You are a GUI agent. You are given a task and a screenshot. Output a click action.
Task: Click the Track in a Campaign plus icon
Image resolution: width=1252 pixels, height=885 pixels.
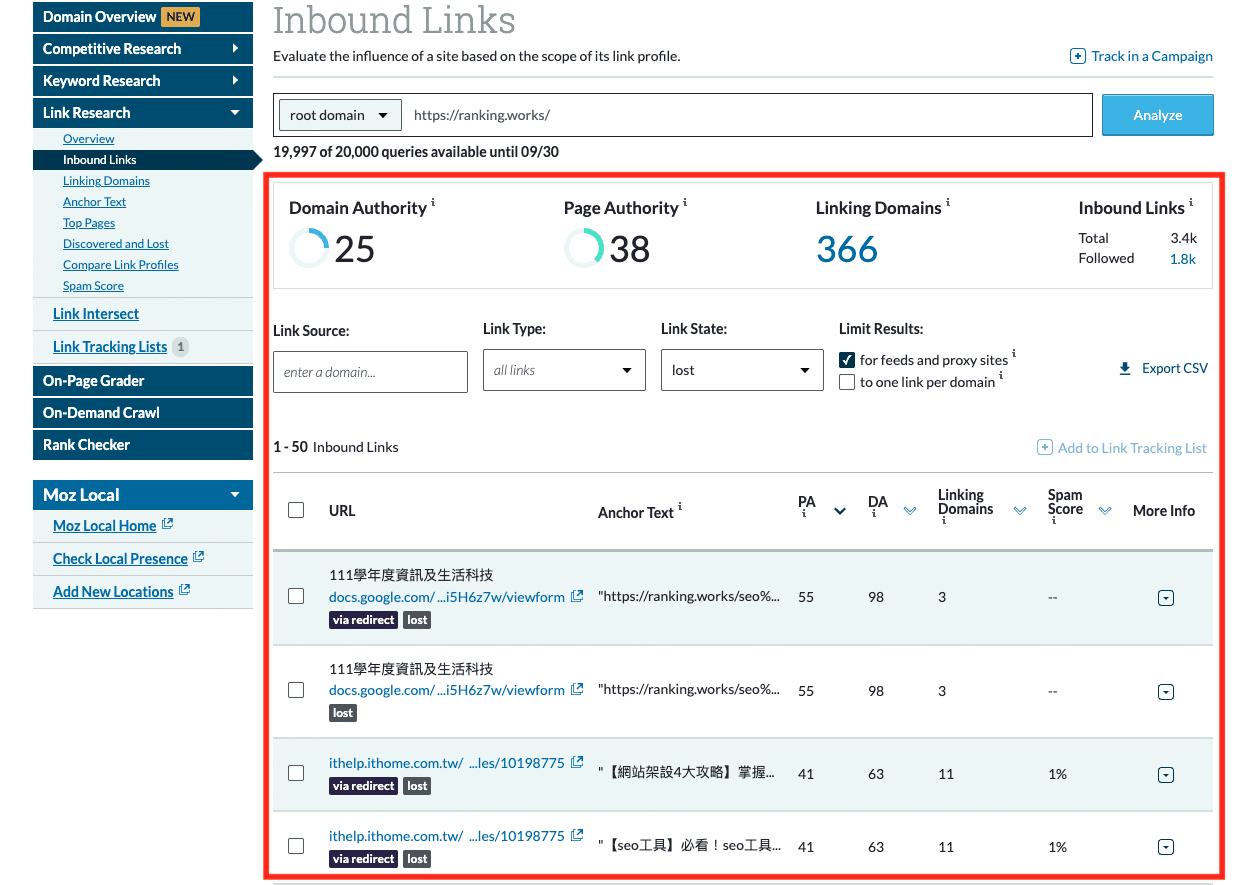click(x=1077, y=56)
